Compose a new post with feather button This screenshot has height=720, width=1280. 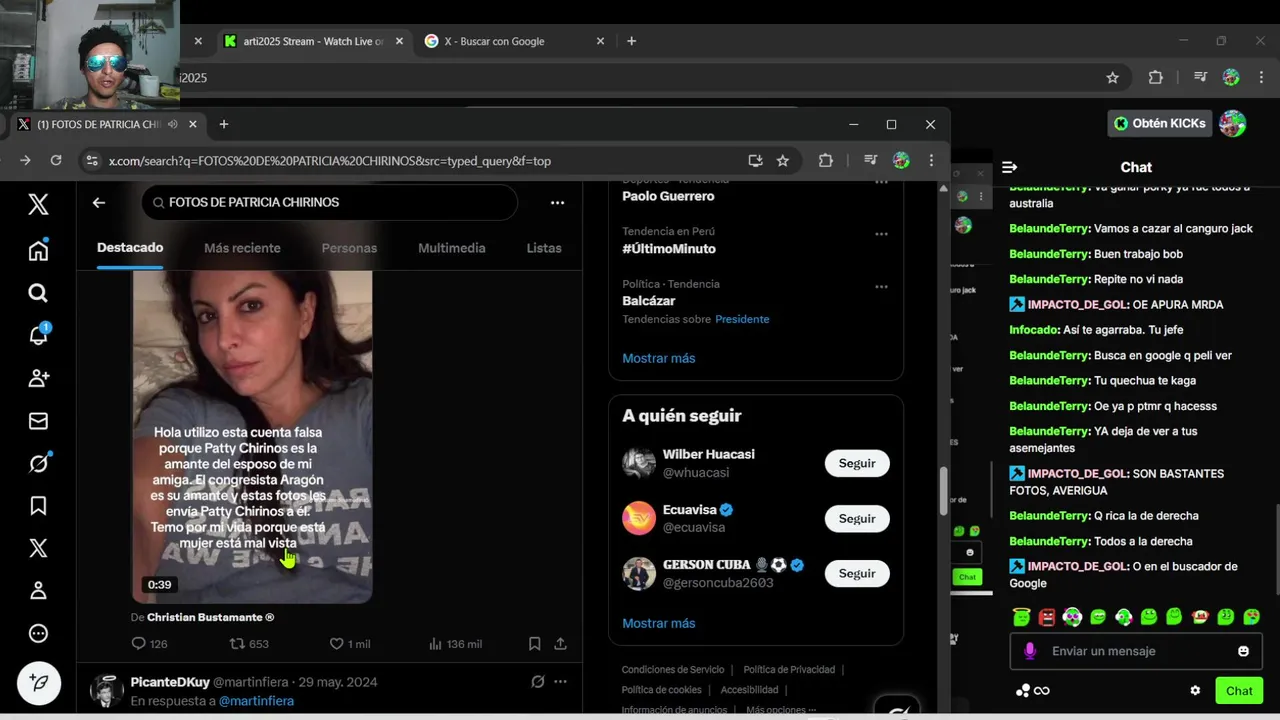coord(38,683)
